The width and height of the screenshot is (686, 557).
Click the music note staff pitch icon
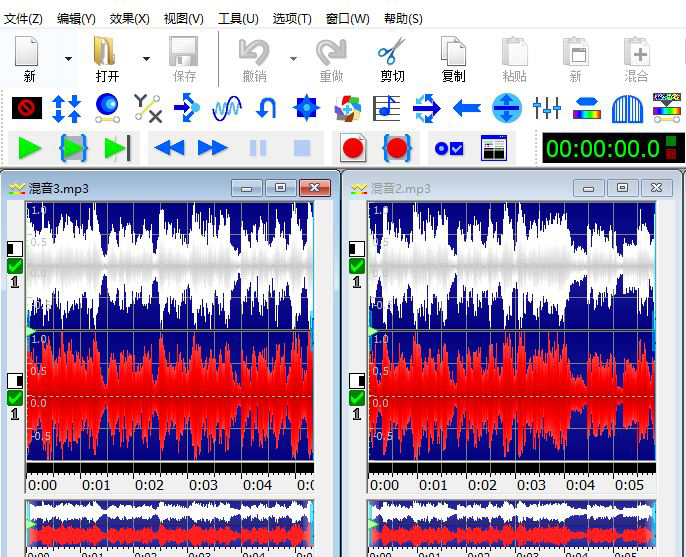click(x=386, y=108)
